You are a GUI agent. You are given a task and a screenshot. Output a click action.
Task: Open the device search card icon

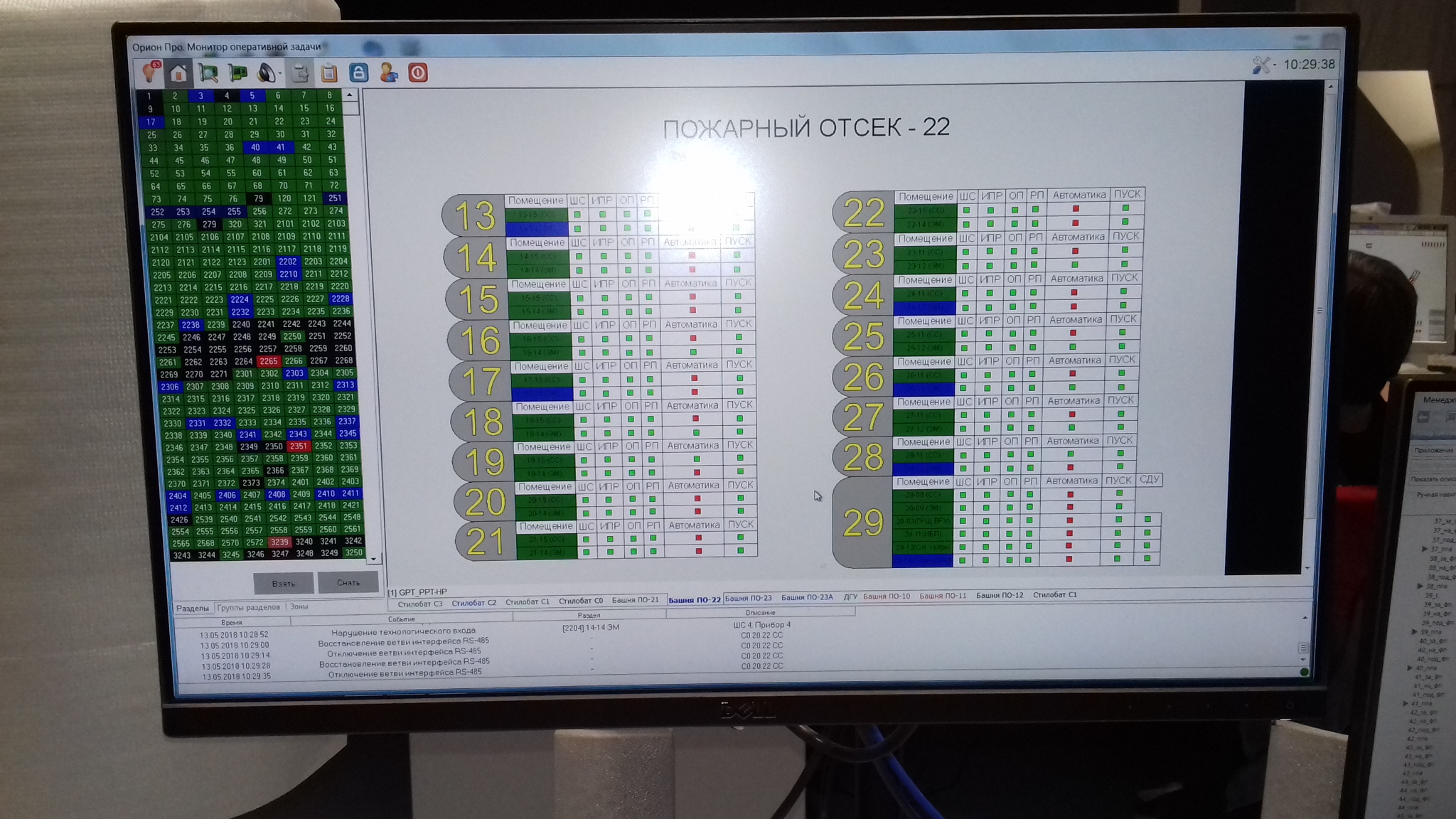(208, 73)
